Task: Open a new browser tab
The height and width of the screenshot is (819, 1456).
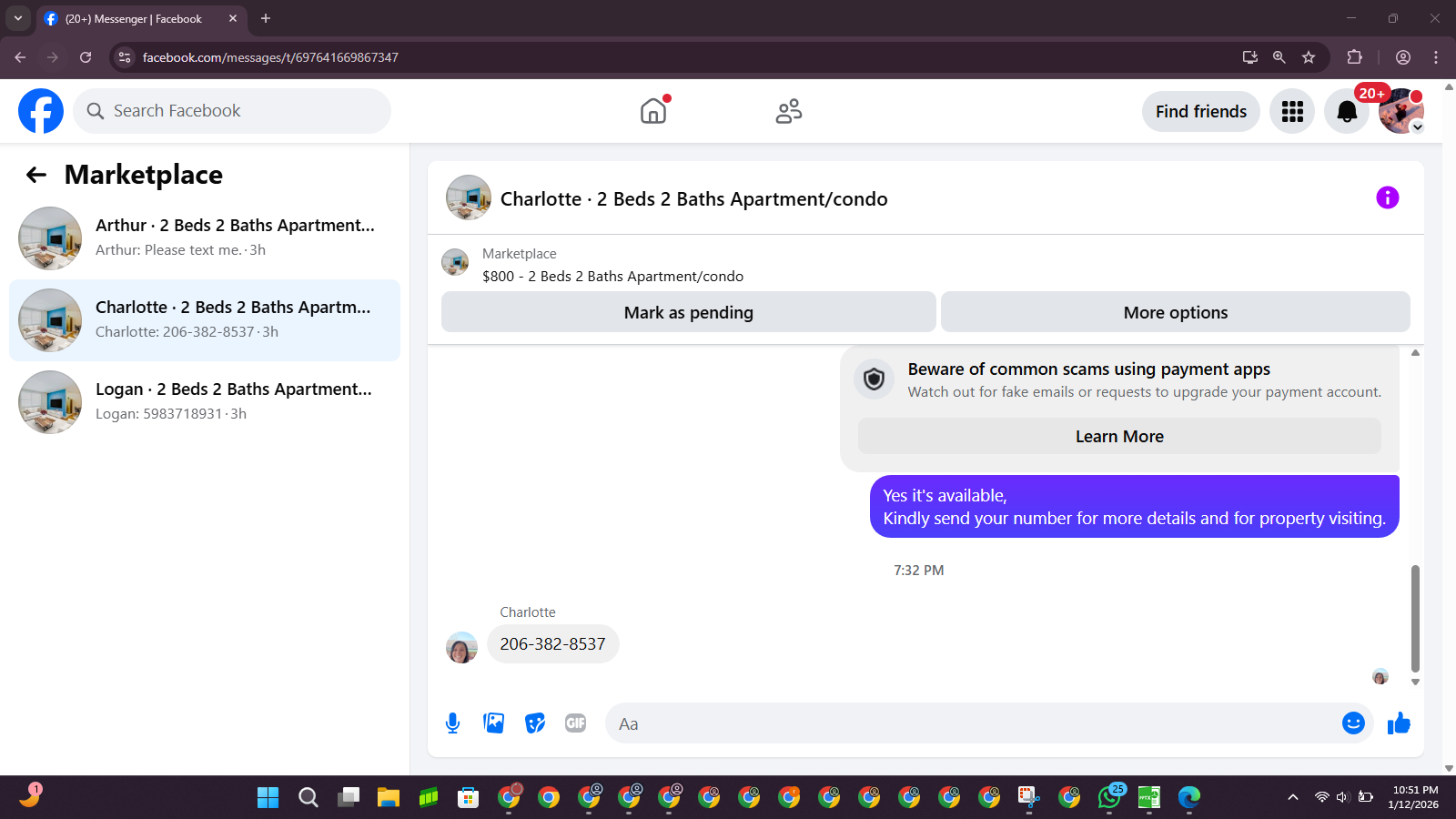Action: pos(266,18)
